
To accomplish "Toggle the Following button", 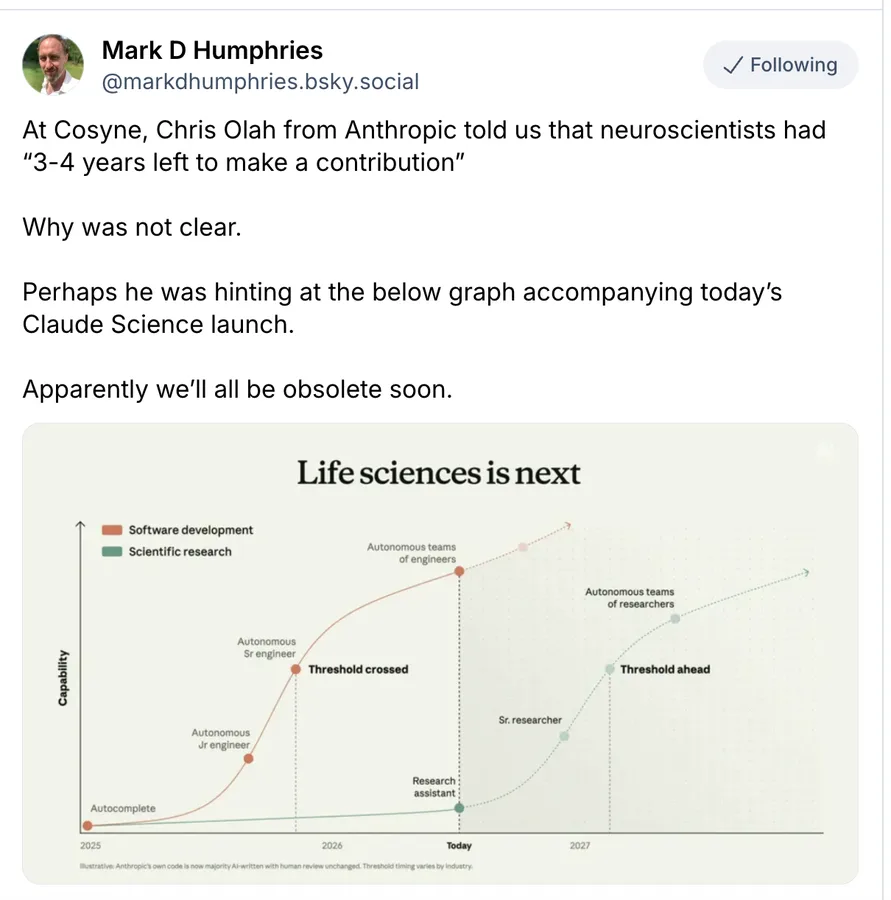I will coord(780,65).
